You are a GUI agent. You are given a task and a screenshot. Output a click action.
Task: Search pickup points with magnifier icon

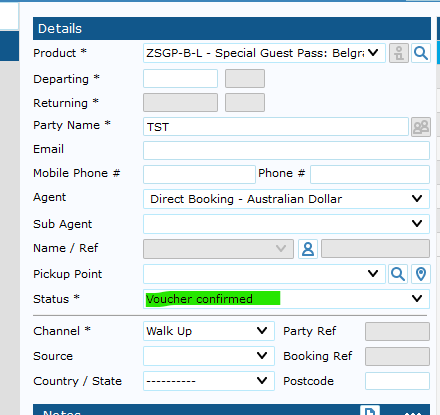[398, 274]
